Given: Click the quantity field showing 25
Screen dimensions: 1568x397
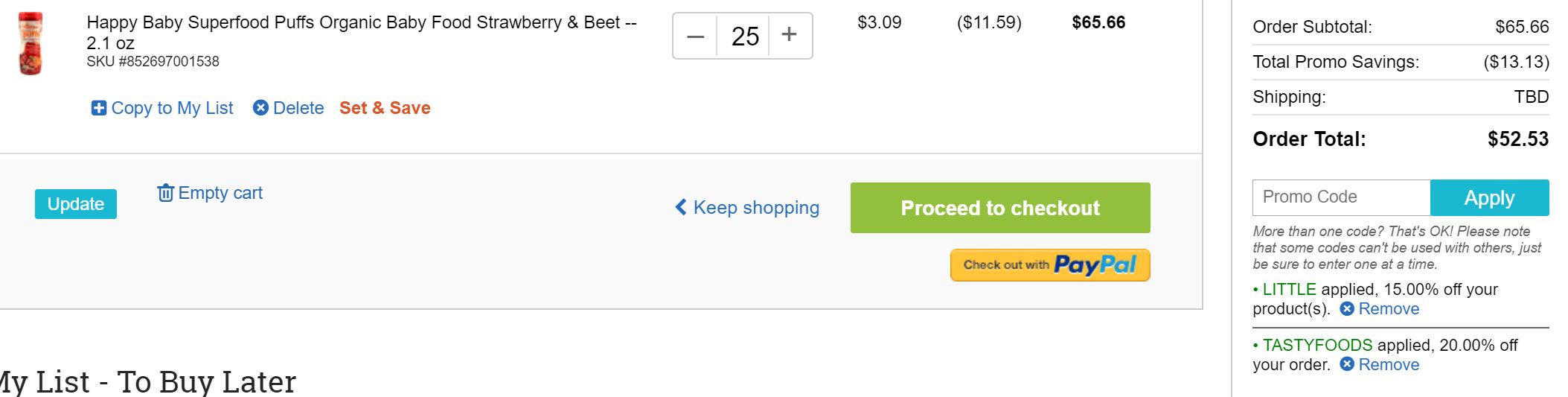Looking at the screenshot, I should (744, 36).
